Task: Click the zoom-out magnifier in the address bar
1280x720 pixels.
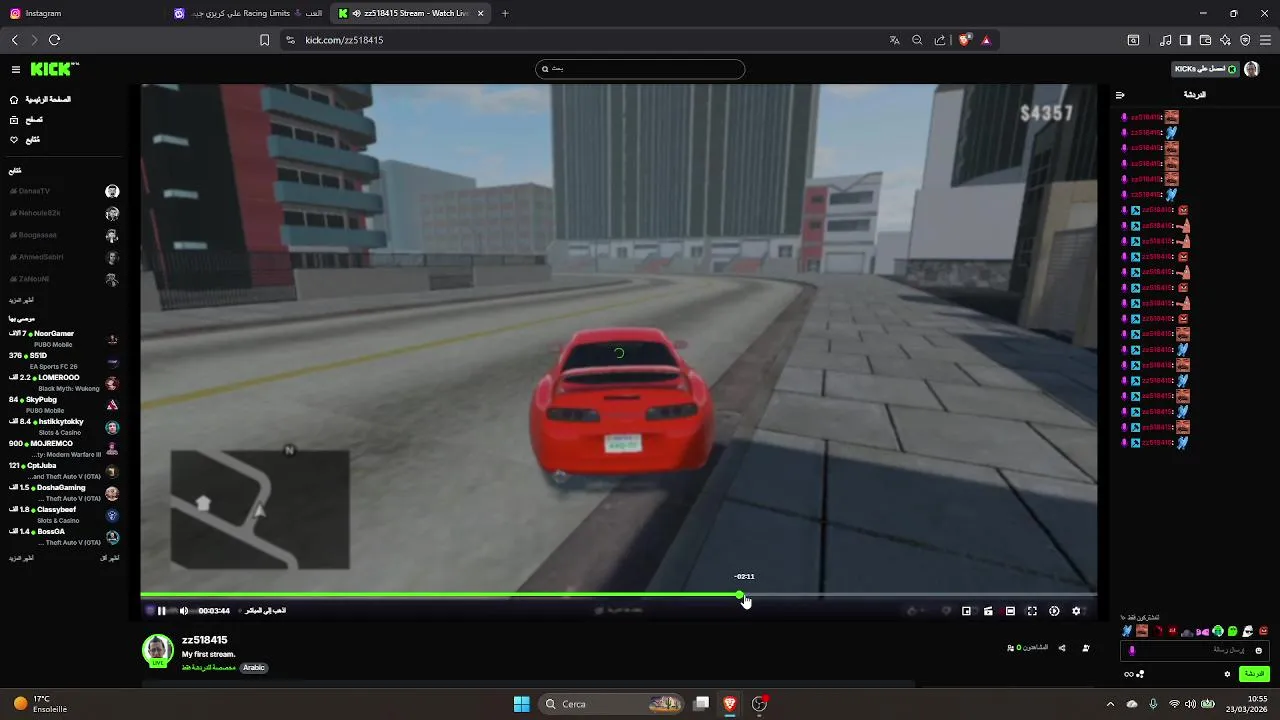Action: (x=917, y=40)
